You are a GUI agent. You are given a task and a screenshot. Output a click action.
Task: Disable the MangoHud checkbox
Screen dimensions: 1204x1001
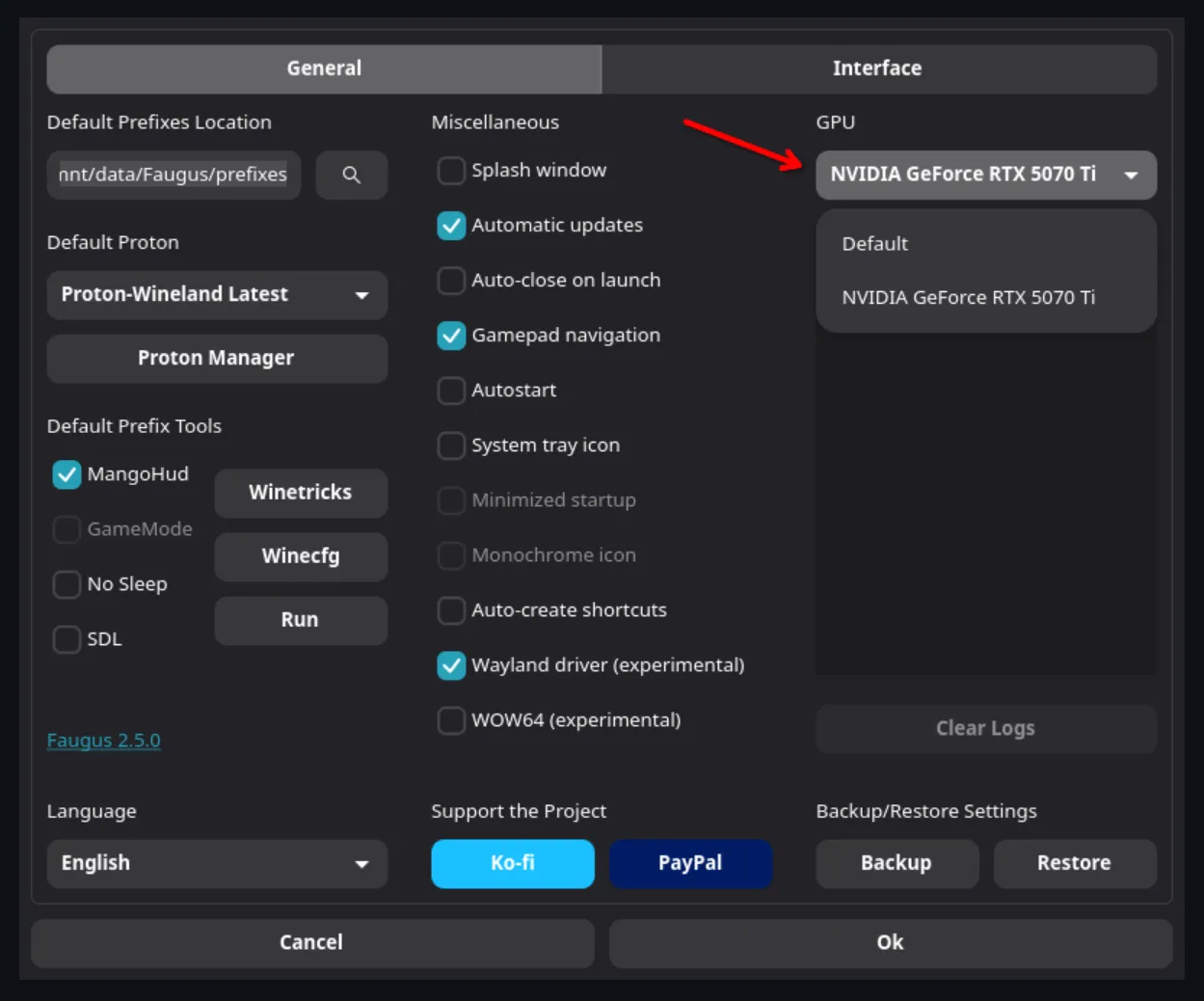[x=67, y=474]
